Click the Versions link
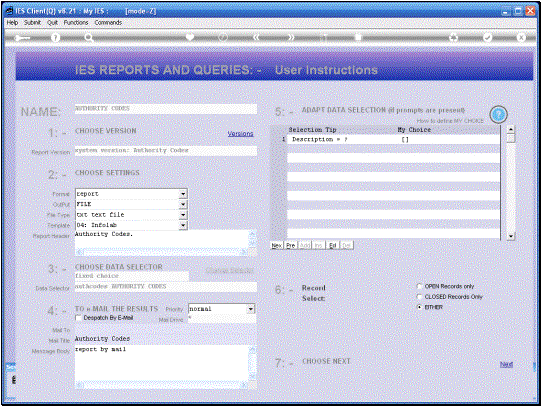The height and width of the screenshot is (406, 541). click(240, 133)
